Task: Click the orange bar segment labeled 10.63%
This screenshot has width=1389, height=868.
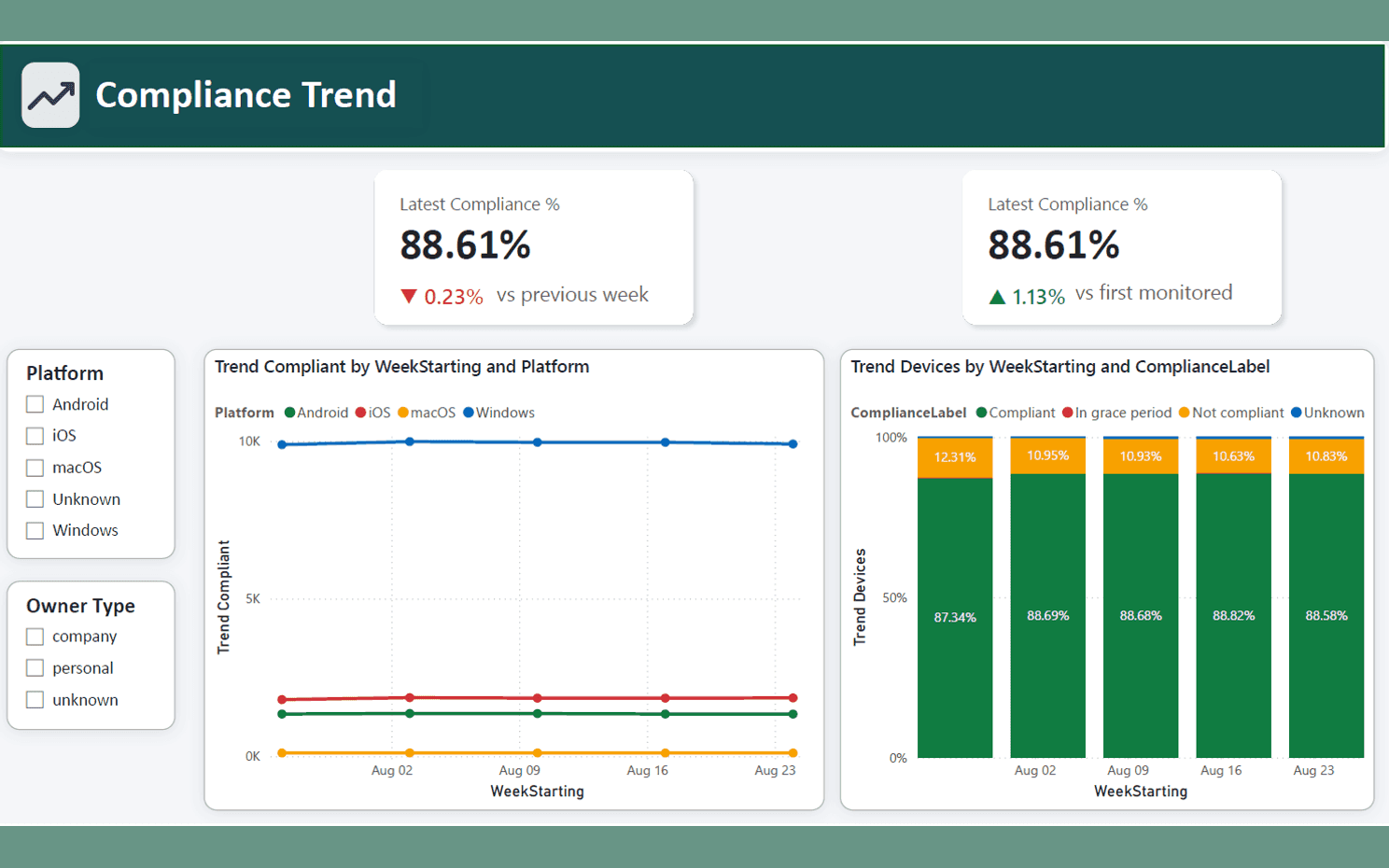Action: (x=1233, y=456)
